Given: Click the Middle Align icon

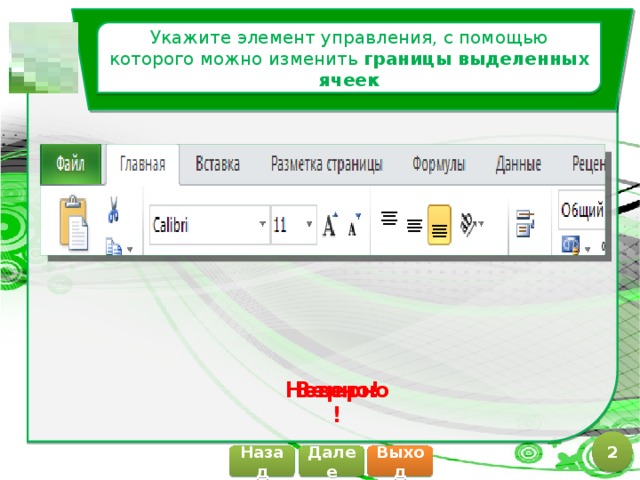Looking at the screenshot, I should coord(414,226).
